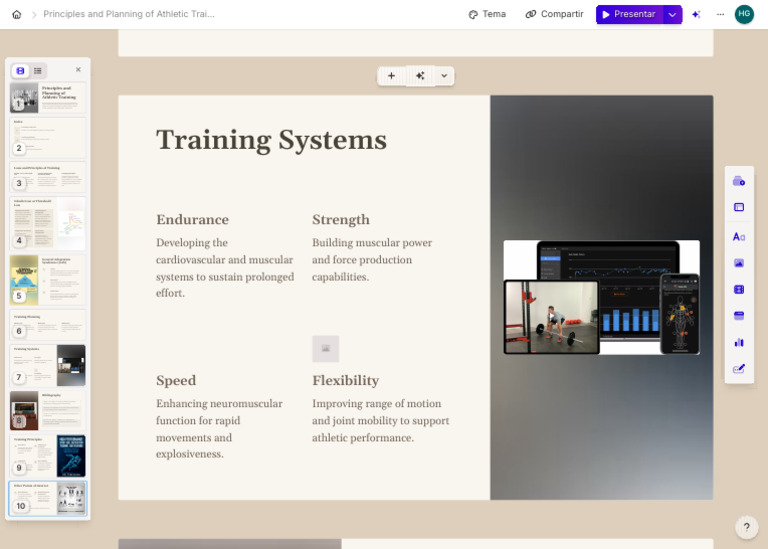Click the breadcrumb chevron separator
Image resolution: width=768 pixels, height=549 pixels.
[34, 15]
